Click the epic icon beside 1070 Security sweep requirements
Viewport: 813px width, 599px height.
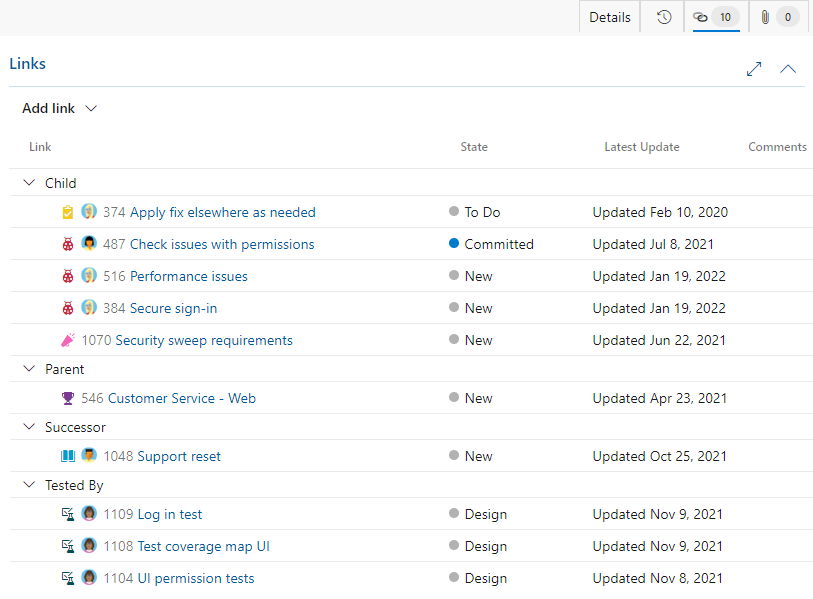point(67,340)
